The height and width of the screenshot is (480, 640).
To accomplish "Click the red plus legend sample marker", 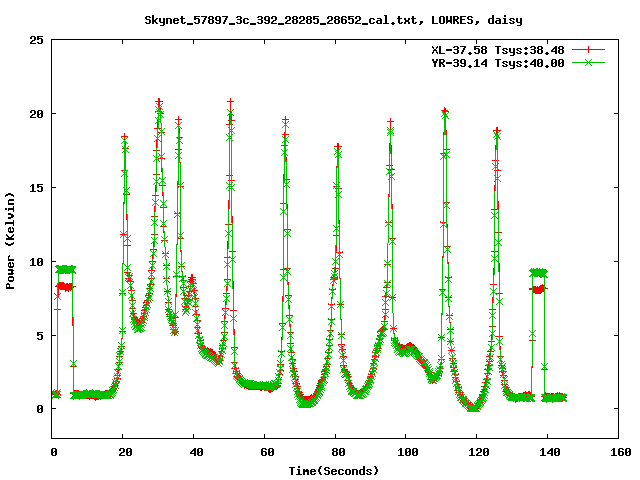I will (588, 50).
